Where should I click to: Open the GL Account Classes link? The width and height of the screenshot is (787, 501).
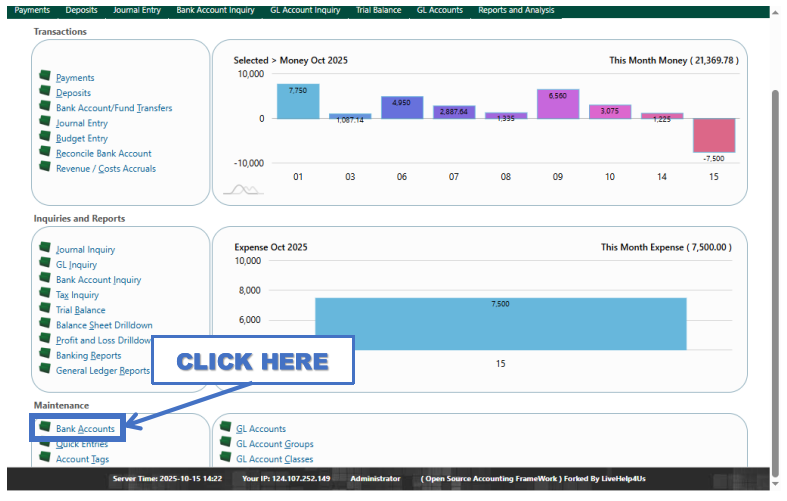[274, 459]
